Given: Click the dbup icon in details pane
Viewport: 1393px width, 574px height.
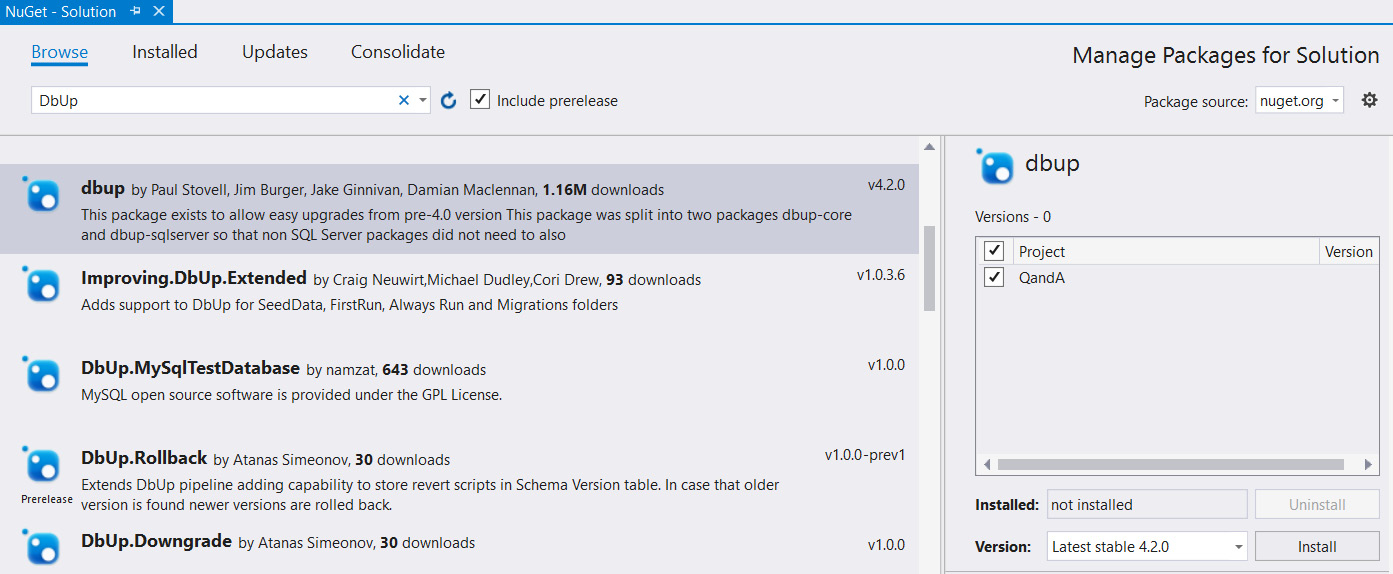Looking at the screenshot, I should click(995, 166).
